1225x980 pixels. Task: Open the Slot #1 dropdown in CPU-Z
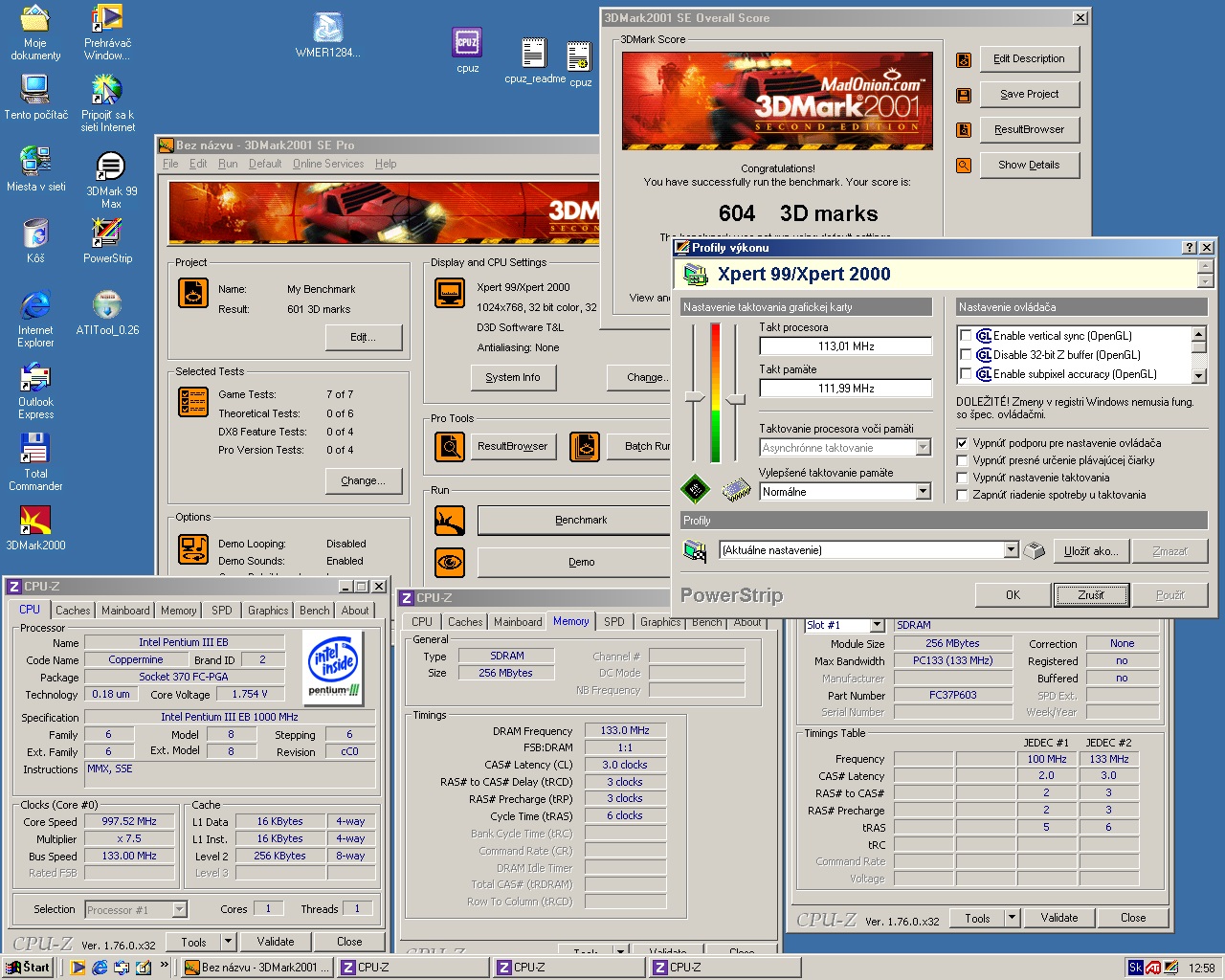877,625
